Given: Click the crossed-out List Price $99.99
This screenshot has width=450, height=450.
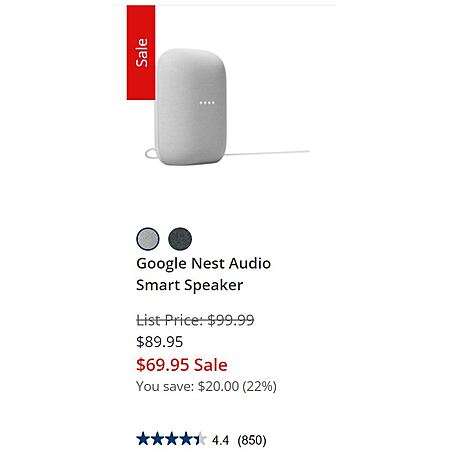Looking at the screenshot, I should point(195,320).
